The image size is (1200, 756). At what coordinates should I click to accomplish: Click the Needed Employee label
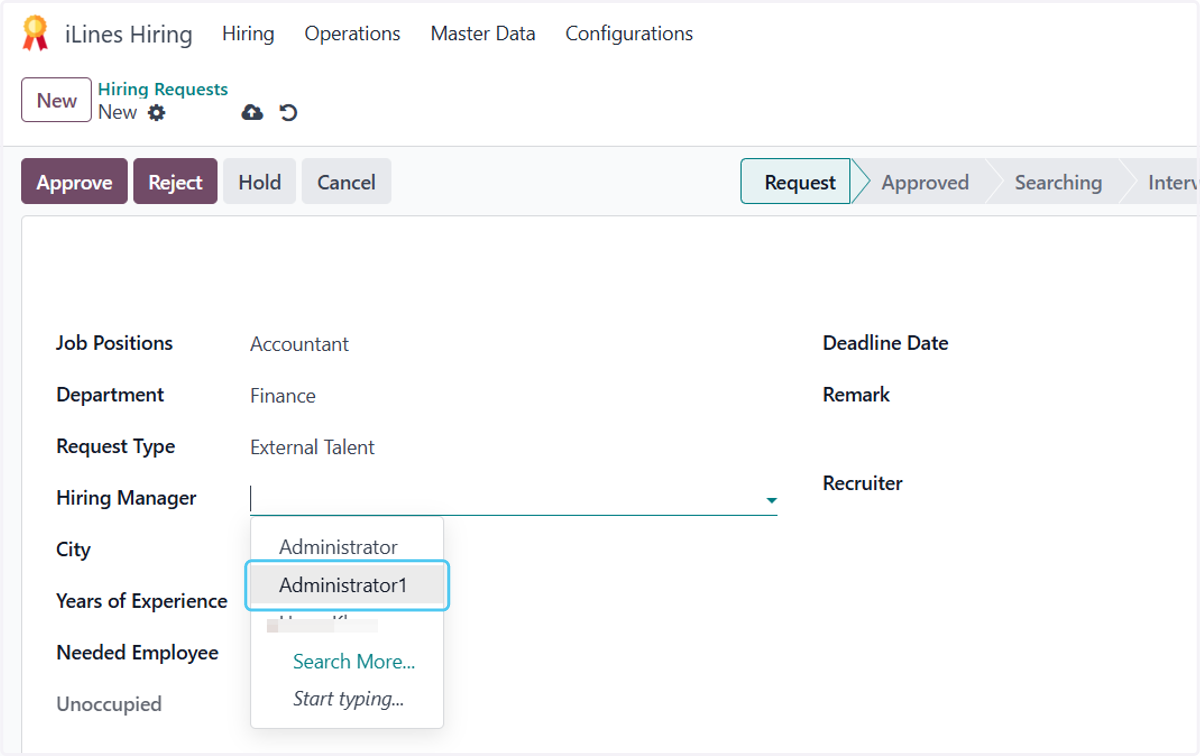[137, 652]
